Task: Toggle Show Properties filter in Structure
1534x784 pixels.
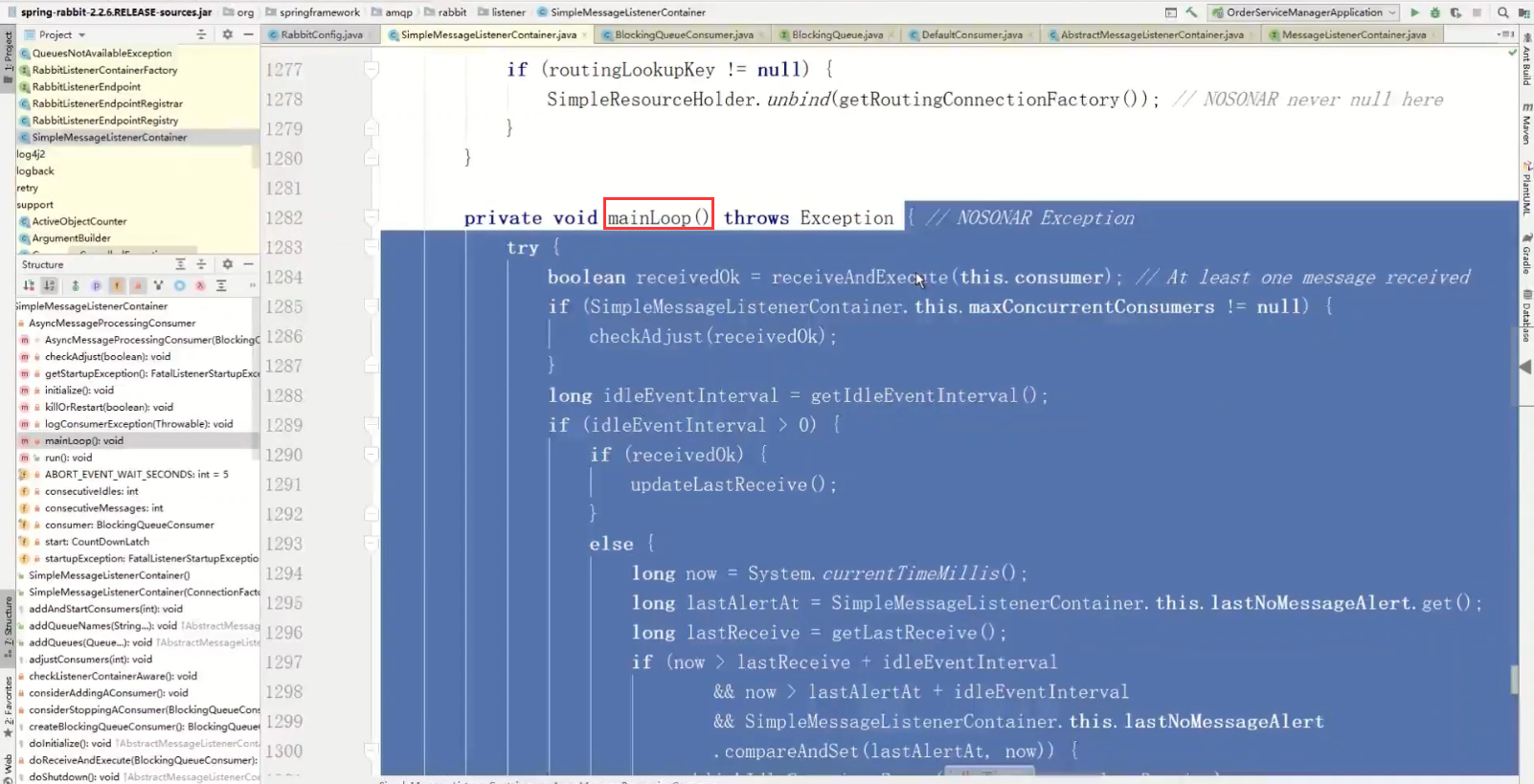Action: [x=96, y=285]
